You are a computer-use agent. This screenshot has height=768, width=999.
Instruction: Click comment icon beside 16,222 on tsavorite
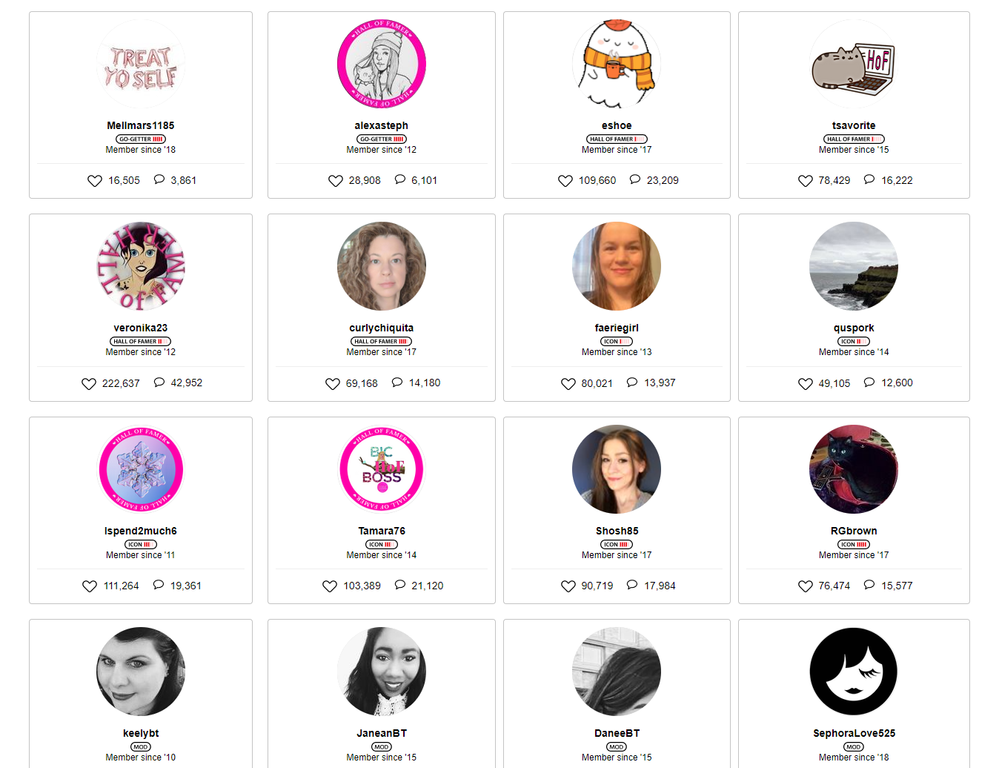click(869, 180)
